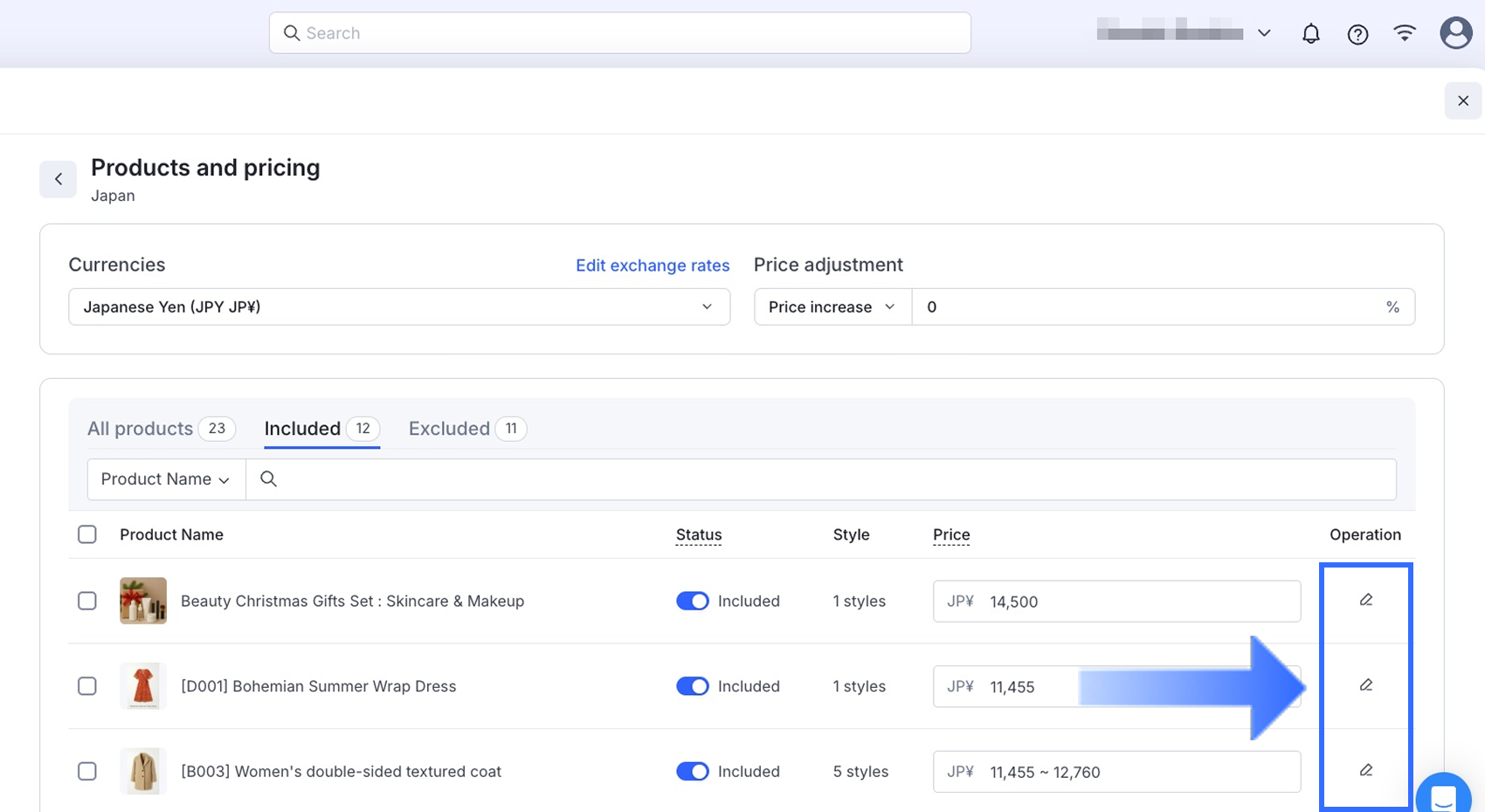Image resolution: width=1485 pixels, height=812 pixels.
Task: Open the help question mark icon
Action: coord(1357,34)
